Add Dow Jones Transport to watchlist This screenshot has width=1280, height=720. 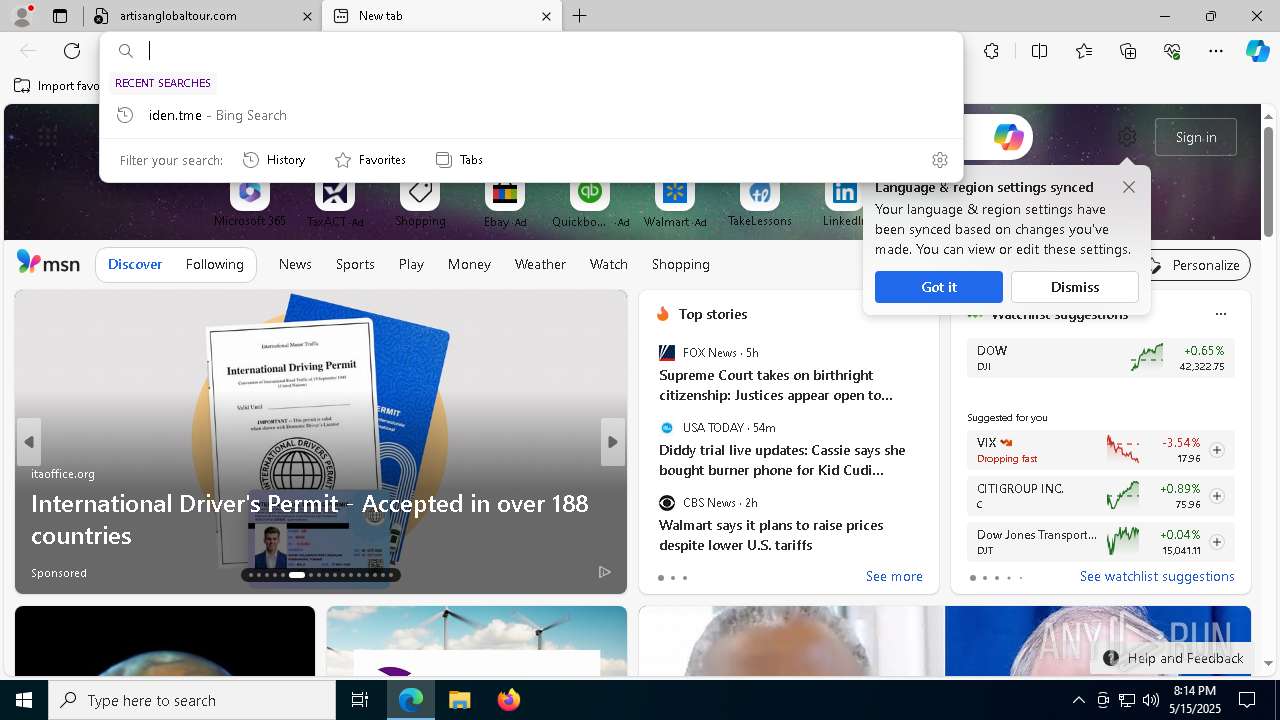click(1217, 542)
